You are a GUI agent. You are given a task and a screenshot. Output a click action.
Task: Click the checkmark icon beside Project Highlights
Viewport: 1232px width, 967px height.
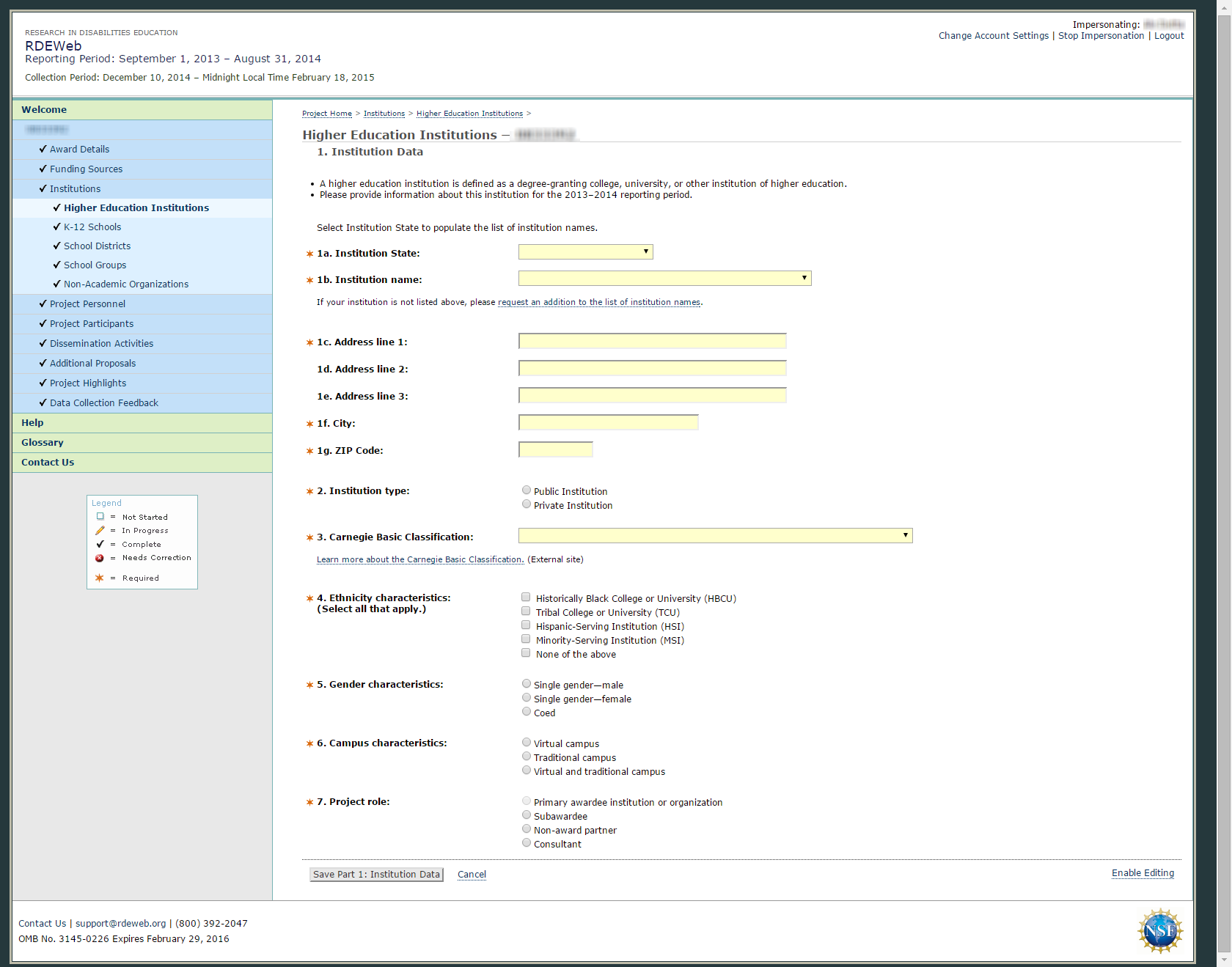pyautogui.click(x=43, y=383)
